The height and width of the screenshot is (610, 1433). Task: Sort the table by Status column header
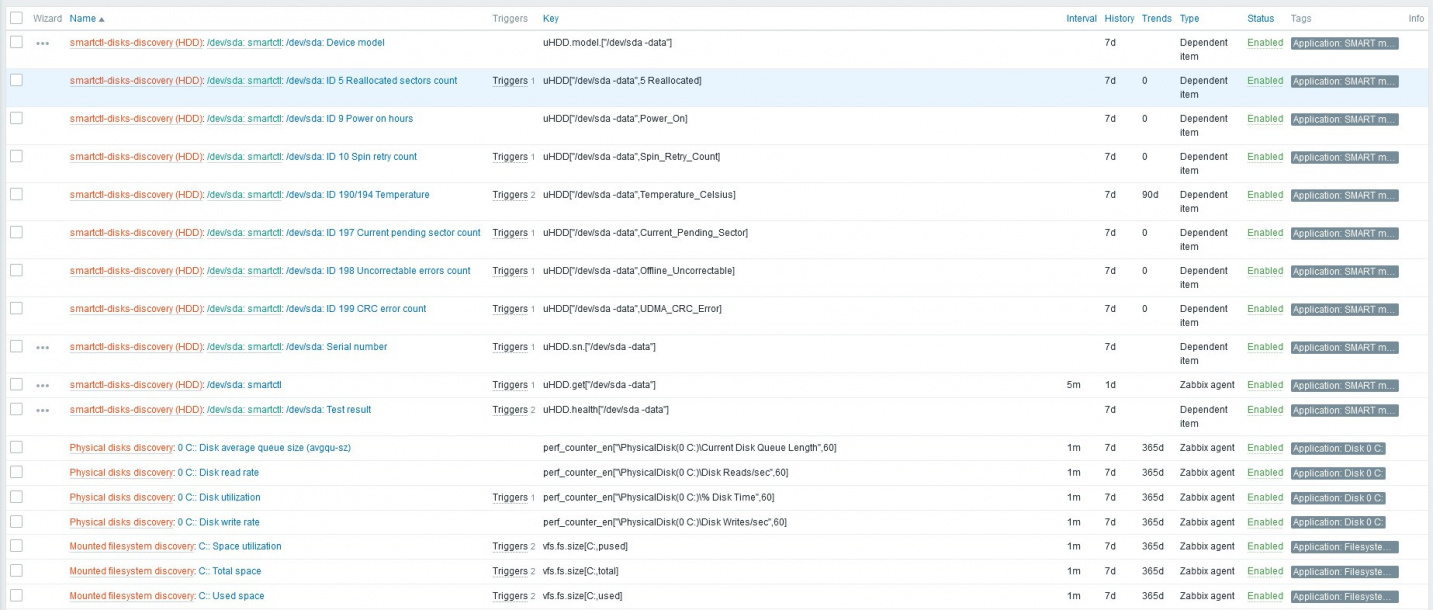point(1260,19)
